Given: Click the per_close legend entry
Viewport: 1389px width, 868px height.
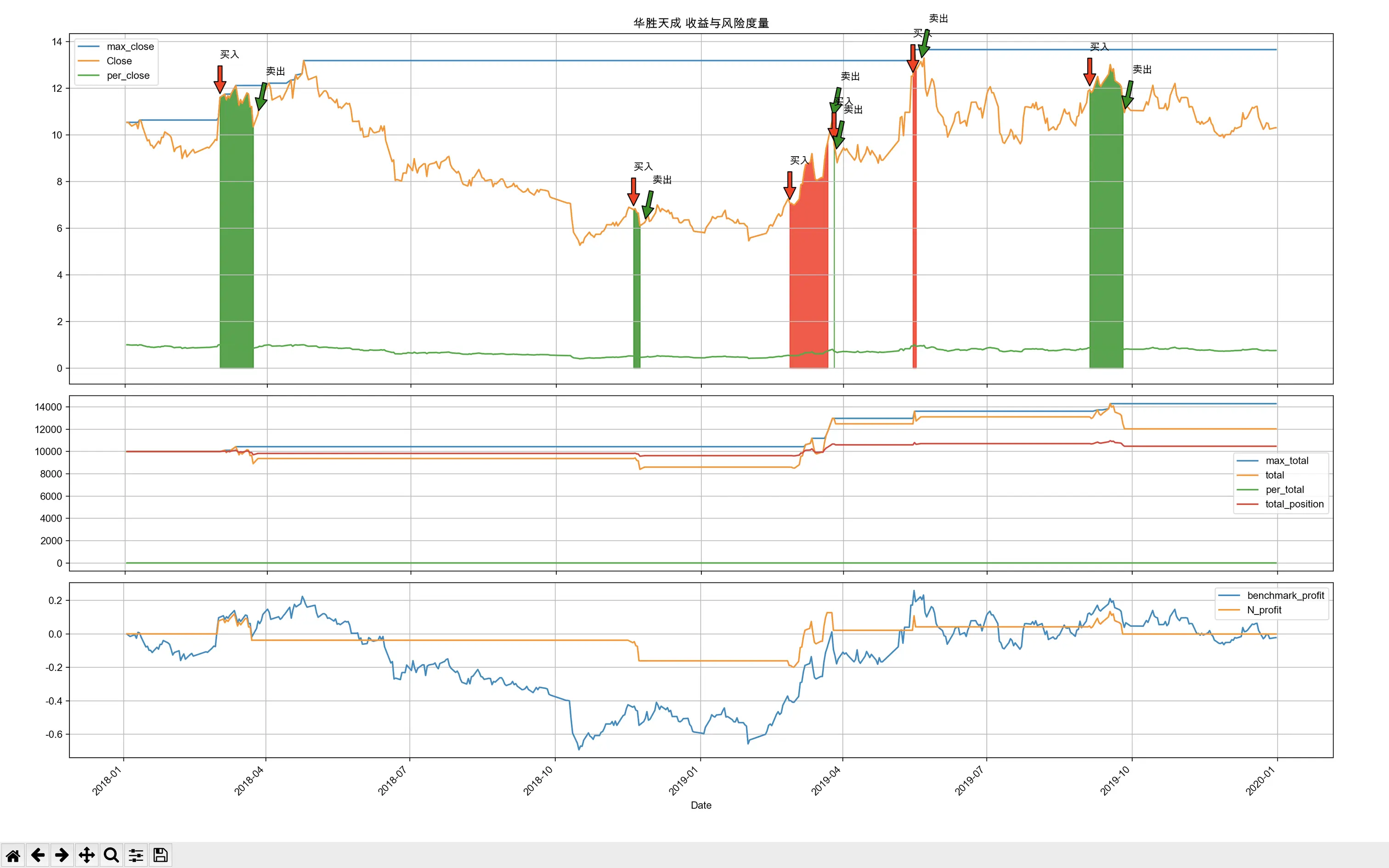Looking at the screenshot, I should pos(127,76).
